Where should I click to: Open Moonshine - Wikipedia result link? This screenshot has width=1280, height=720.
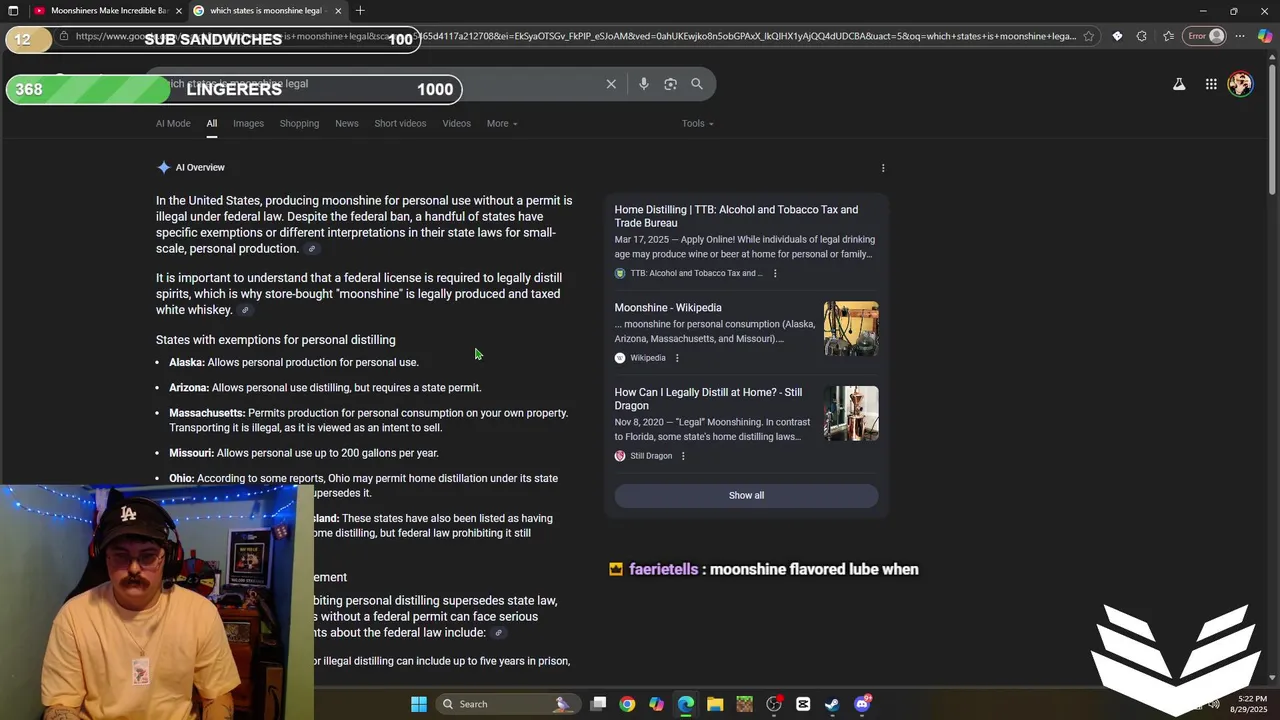pyautogui.click(x=668, y=308)
